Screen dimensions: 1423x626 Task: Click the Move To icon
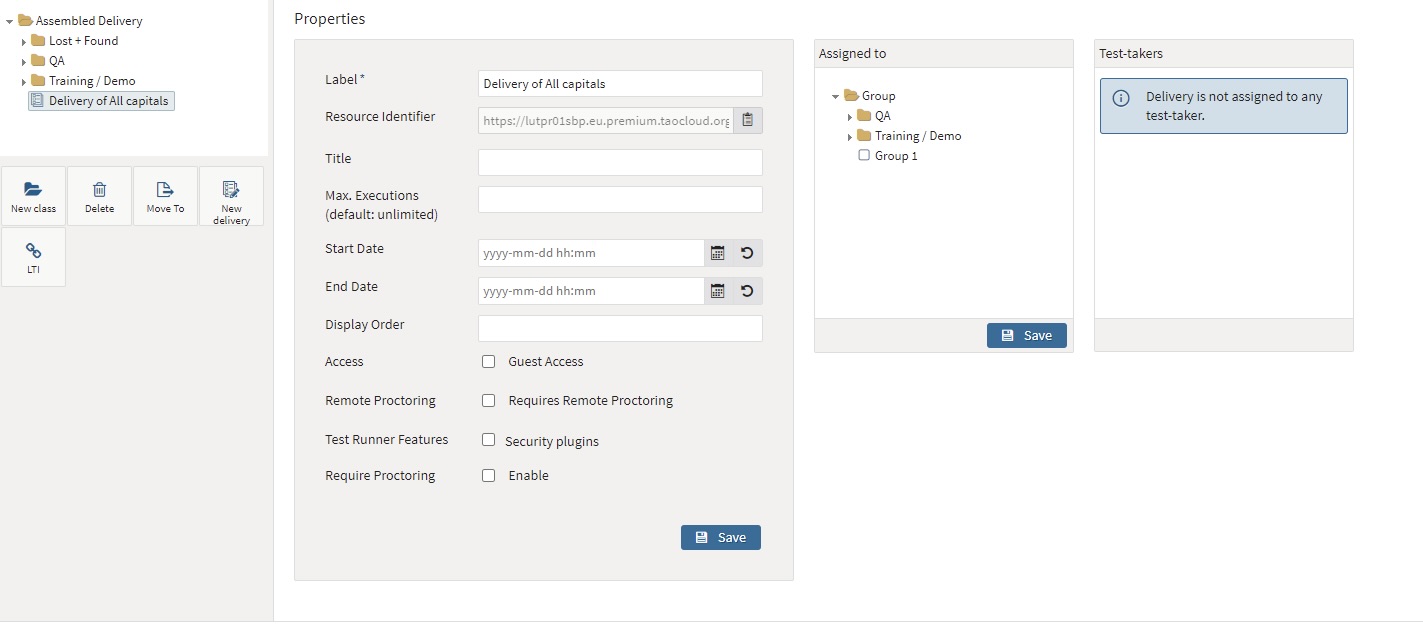point(165,190)
